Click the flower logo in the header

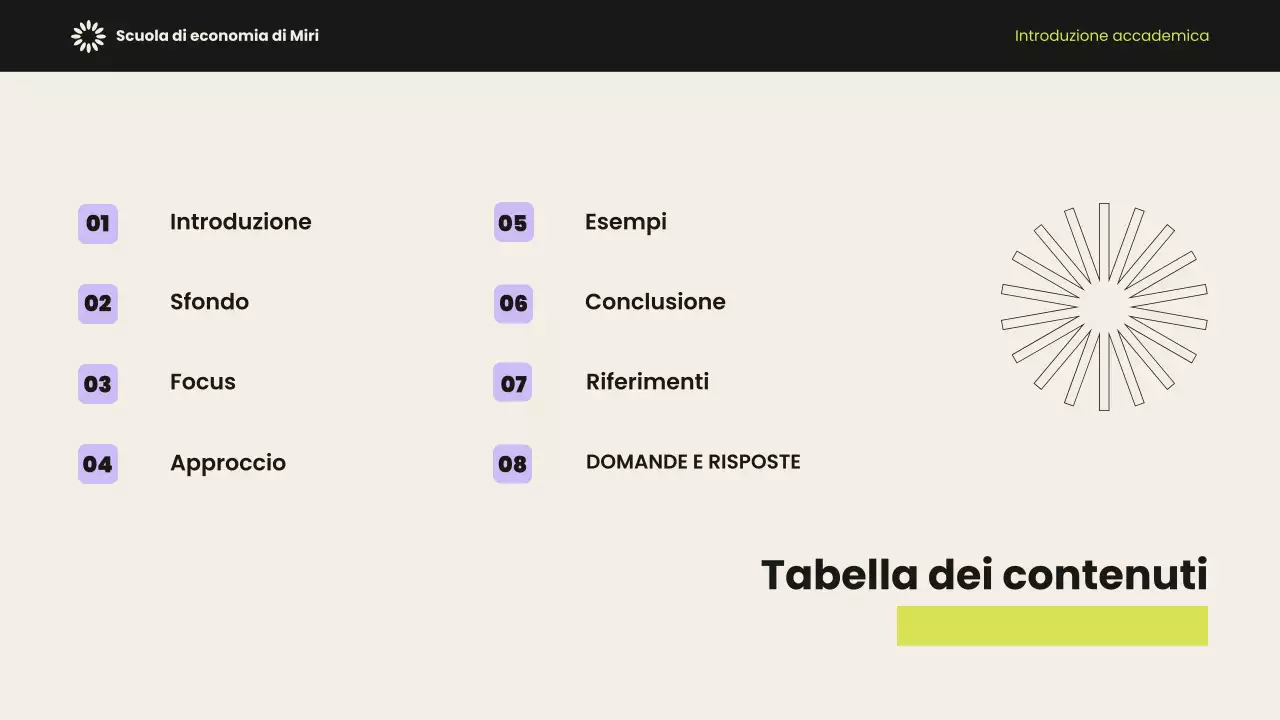tap(88, 36)
